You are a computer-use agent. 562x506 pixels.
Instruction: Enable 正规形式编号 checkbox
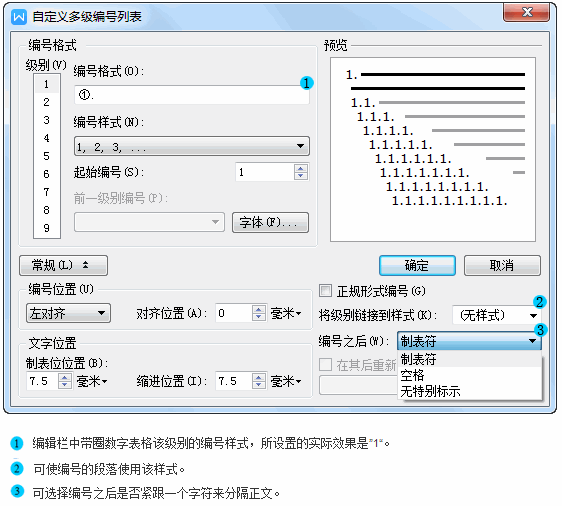pos(325,290)
